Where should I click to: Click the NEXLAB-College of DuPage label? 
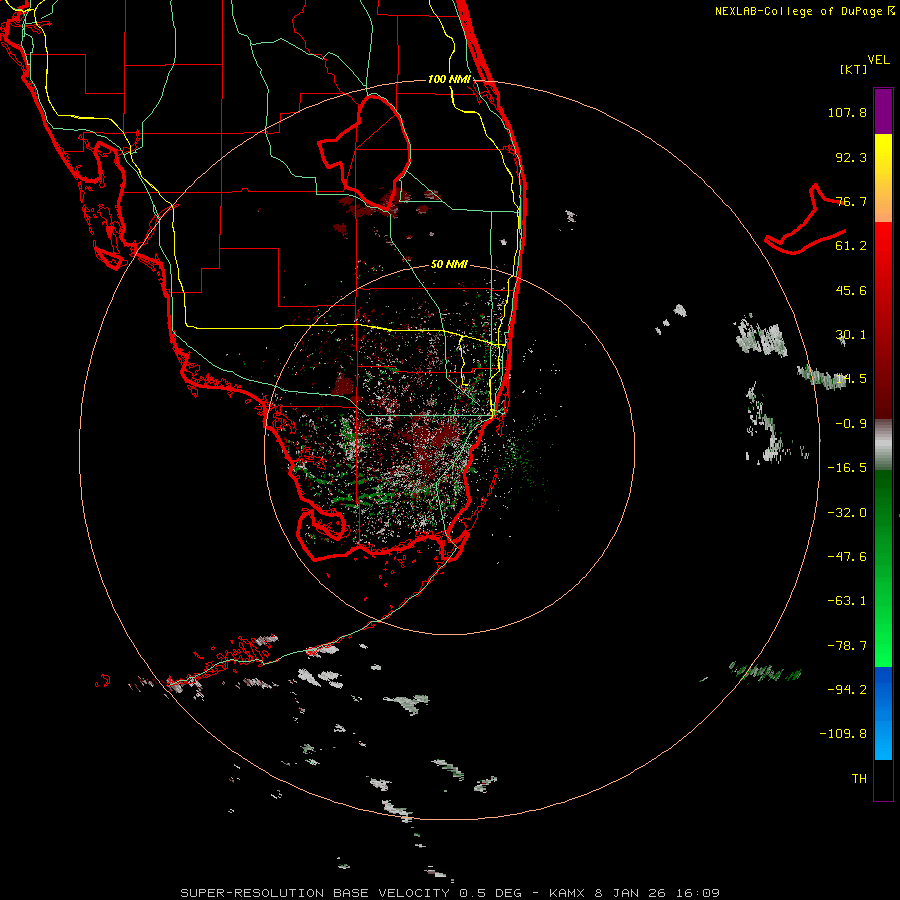click(804, 11)
